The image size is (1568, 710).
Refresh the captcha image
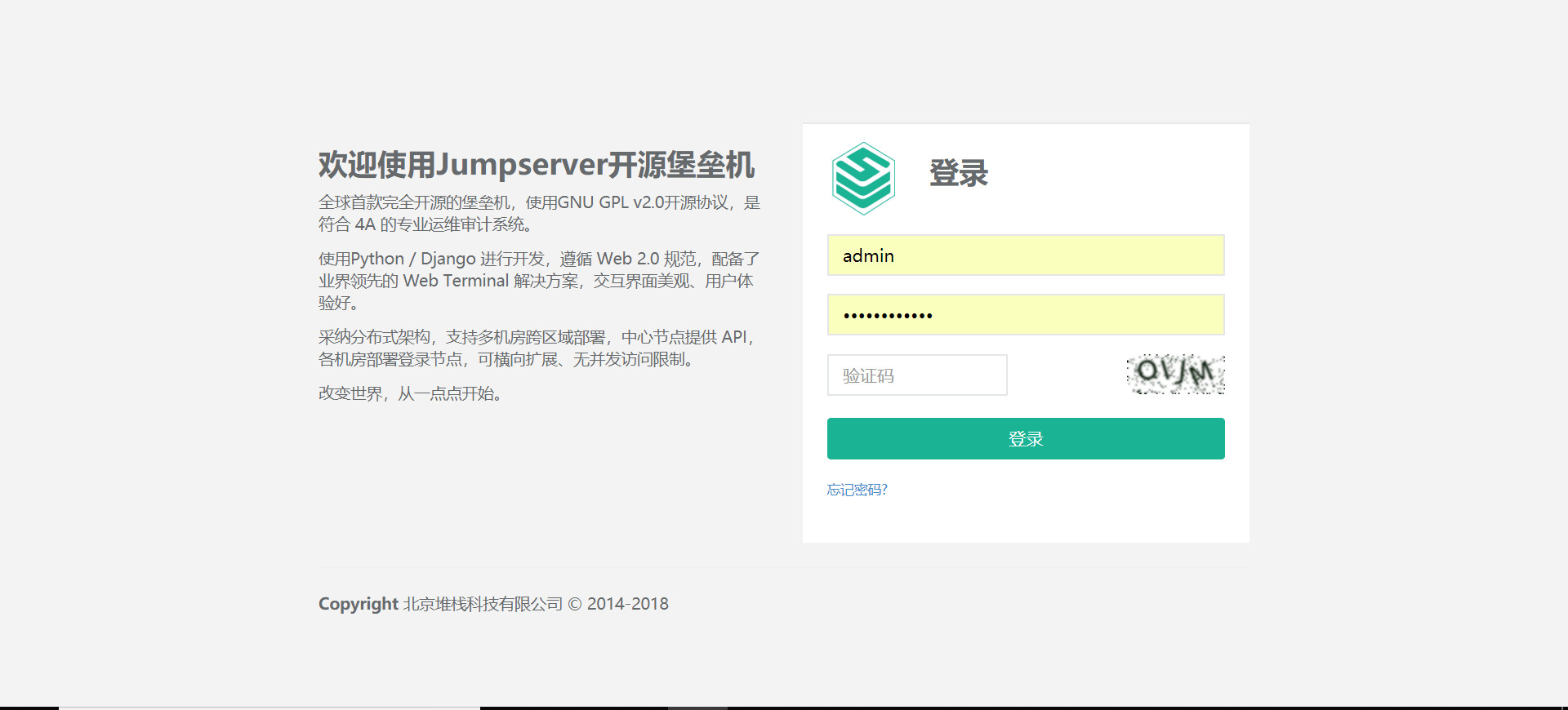(1175, 375)
